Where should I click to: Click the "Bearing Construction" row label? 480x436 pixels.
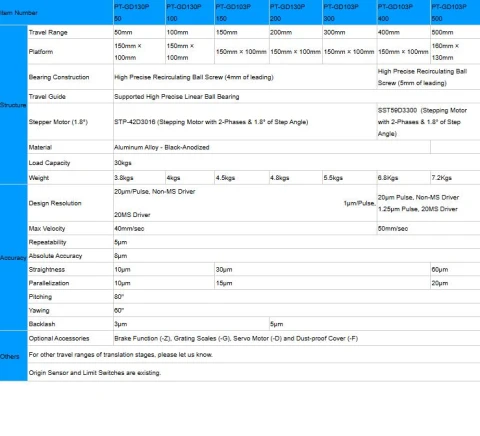pyautogui.click(x=59, y=77)
